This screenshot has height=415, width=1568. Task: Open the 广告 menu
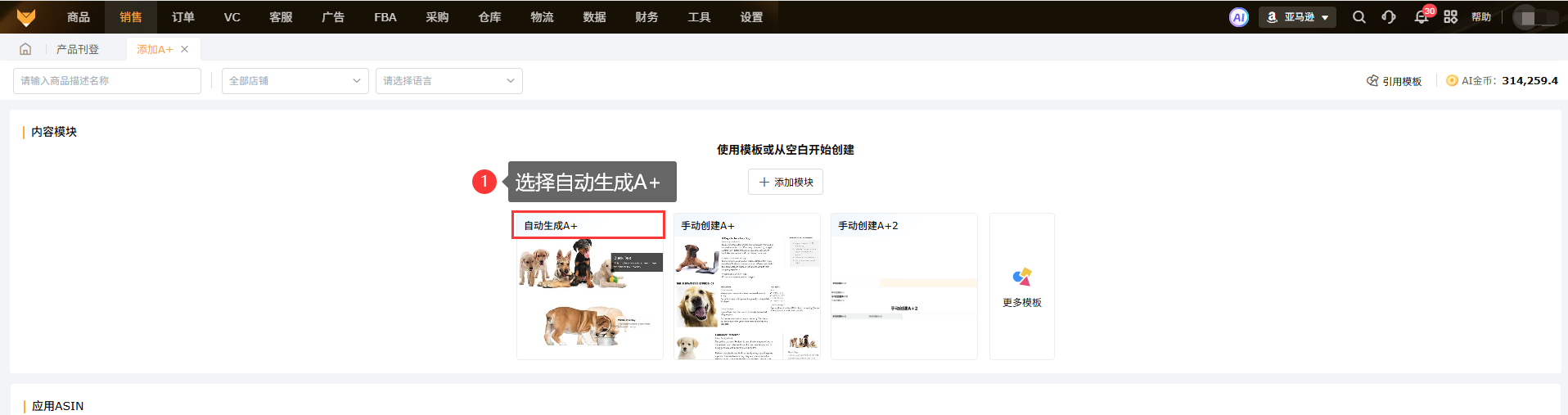click(333, 17)
